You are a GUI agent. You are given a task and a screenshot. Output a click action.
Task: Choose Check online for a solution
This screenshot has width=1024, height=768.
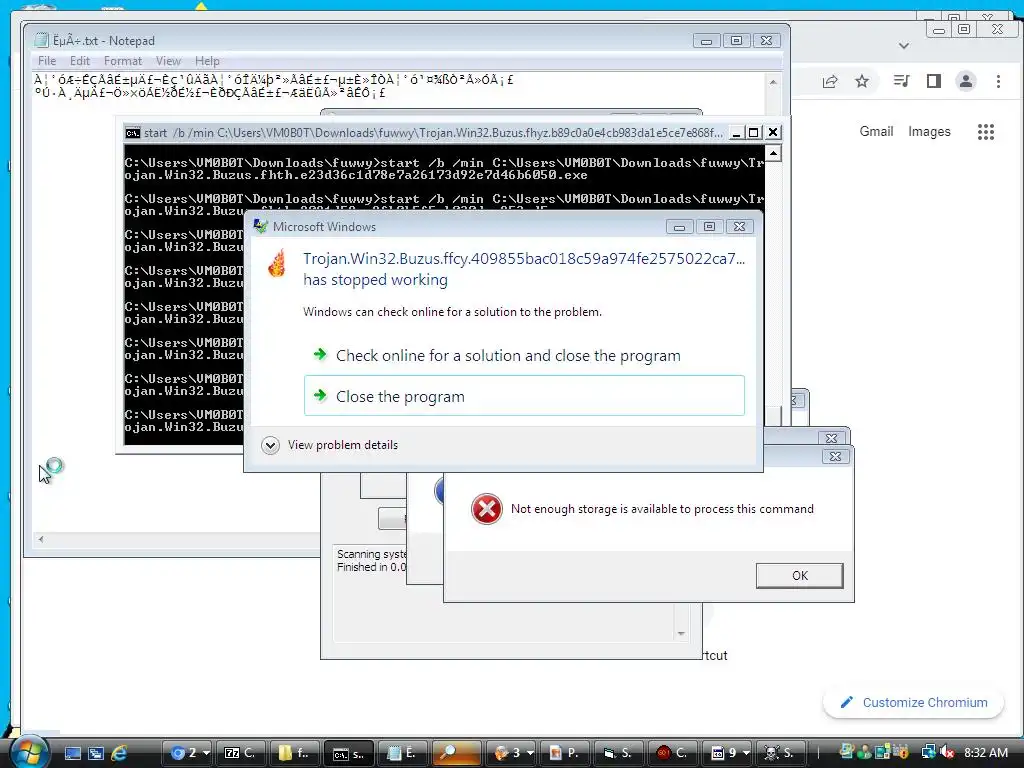tap(524, 356)
